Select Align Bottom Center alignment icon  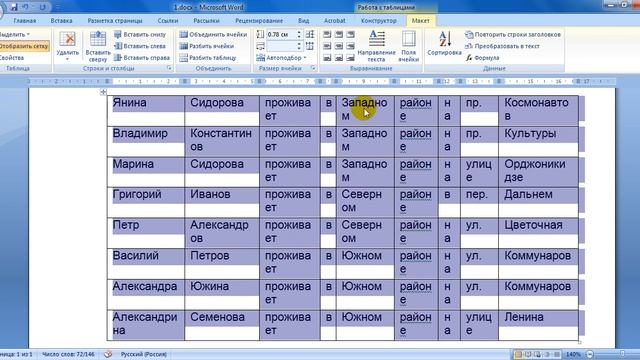[x=339, y=58]
